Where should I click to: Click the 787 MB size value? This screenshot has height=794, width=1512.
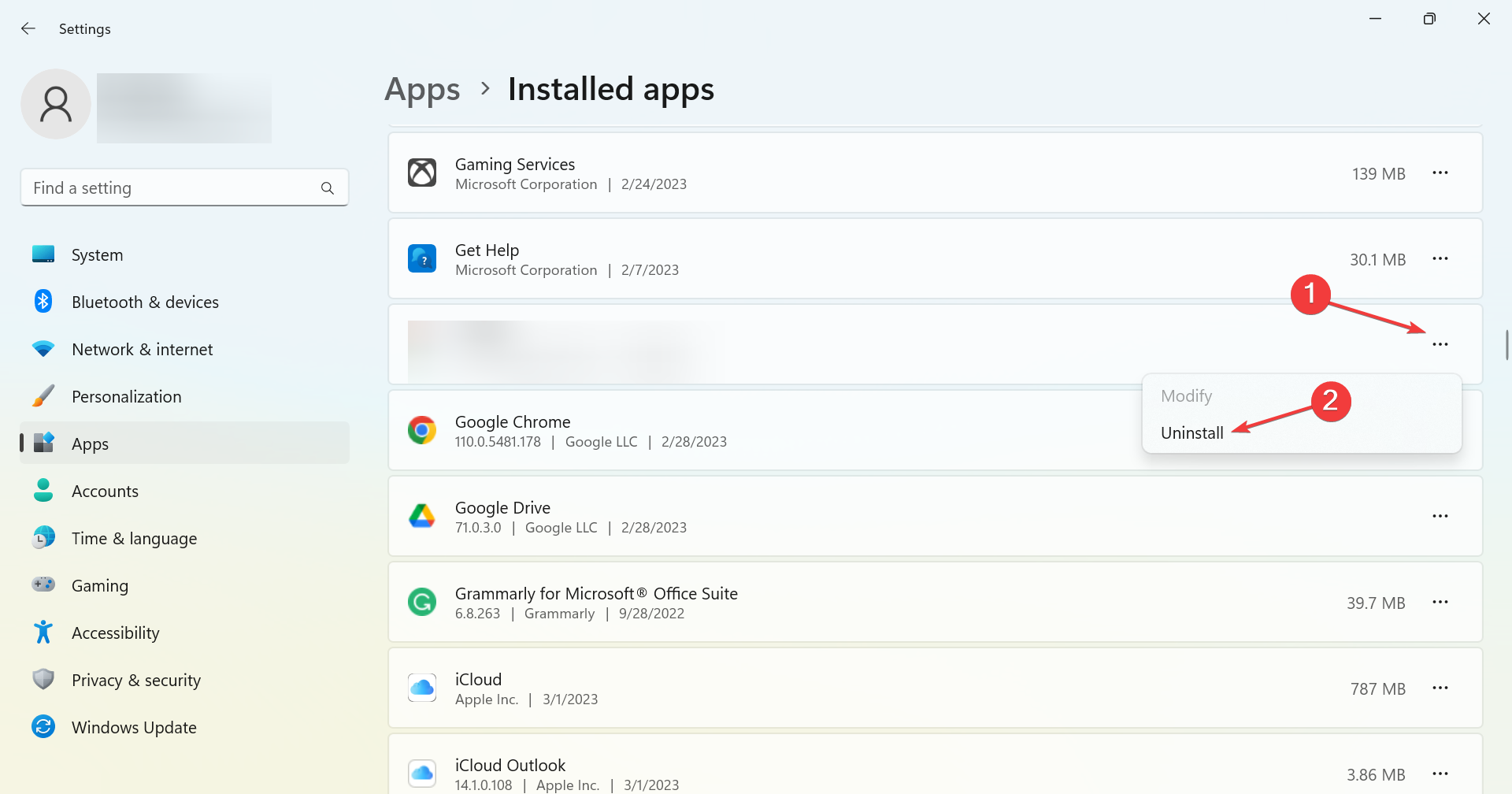coord(1378,688)
